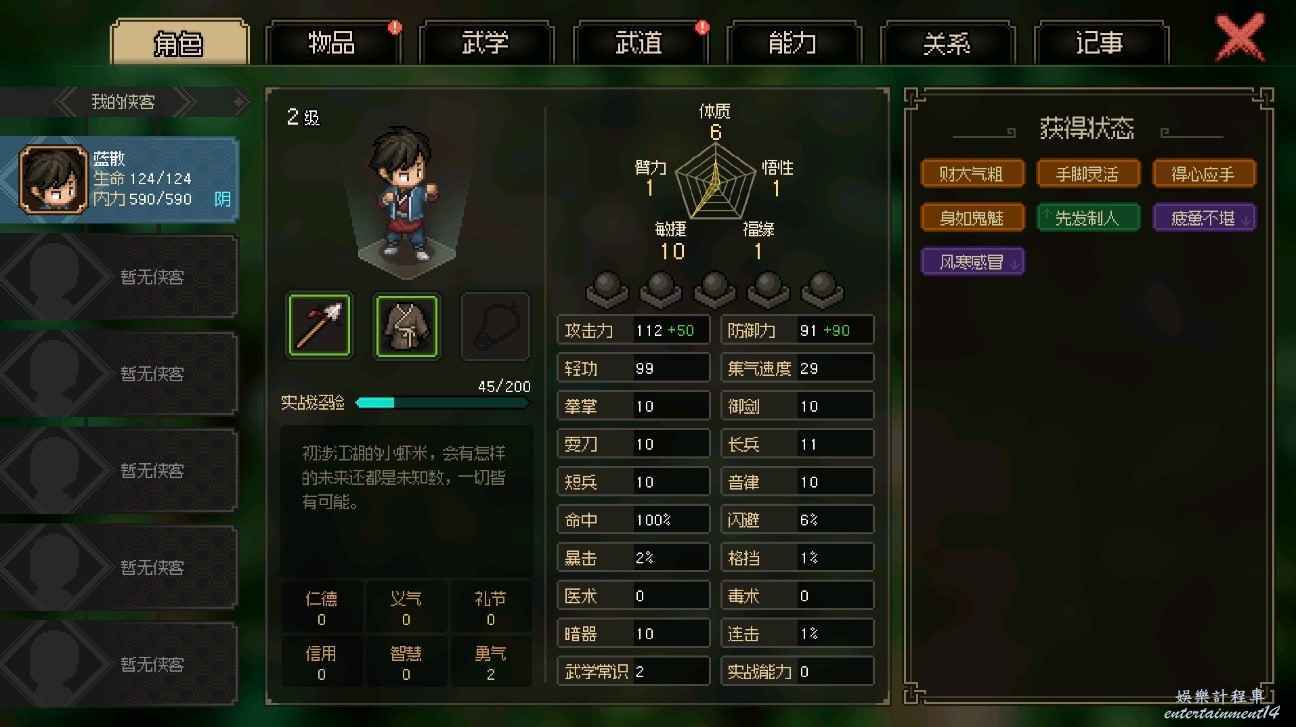Select the spear weapon equipment slot
1296x727 pixels.
point(320,326)
